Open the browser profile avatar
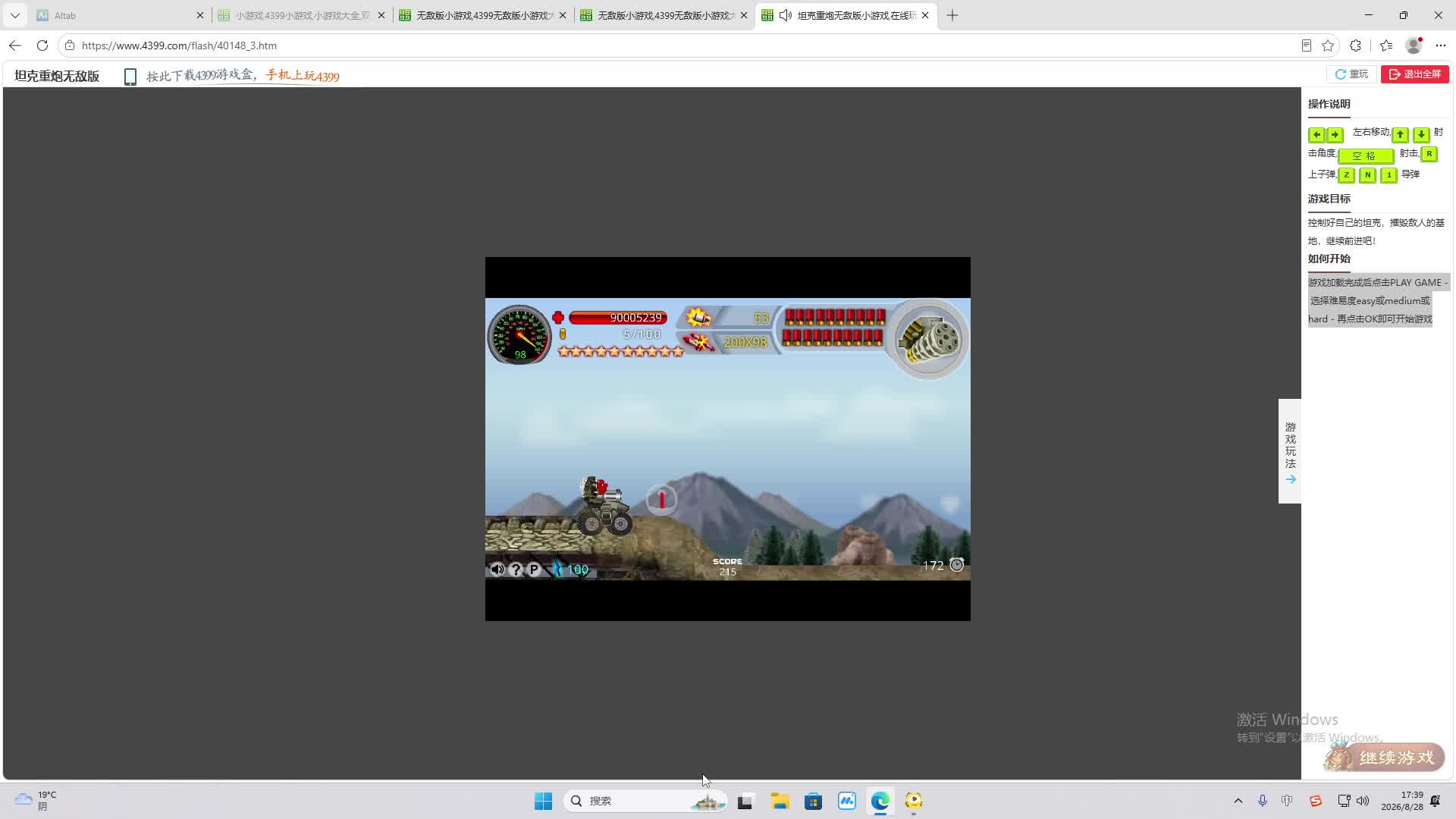Screen dimensions: 1456x819 [1414, 45]
